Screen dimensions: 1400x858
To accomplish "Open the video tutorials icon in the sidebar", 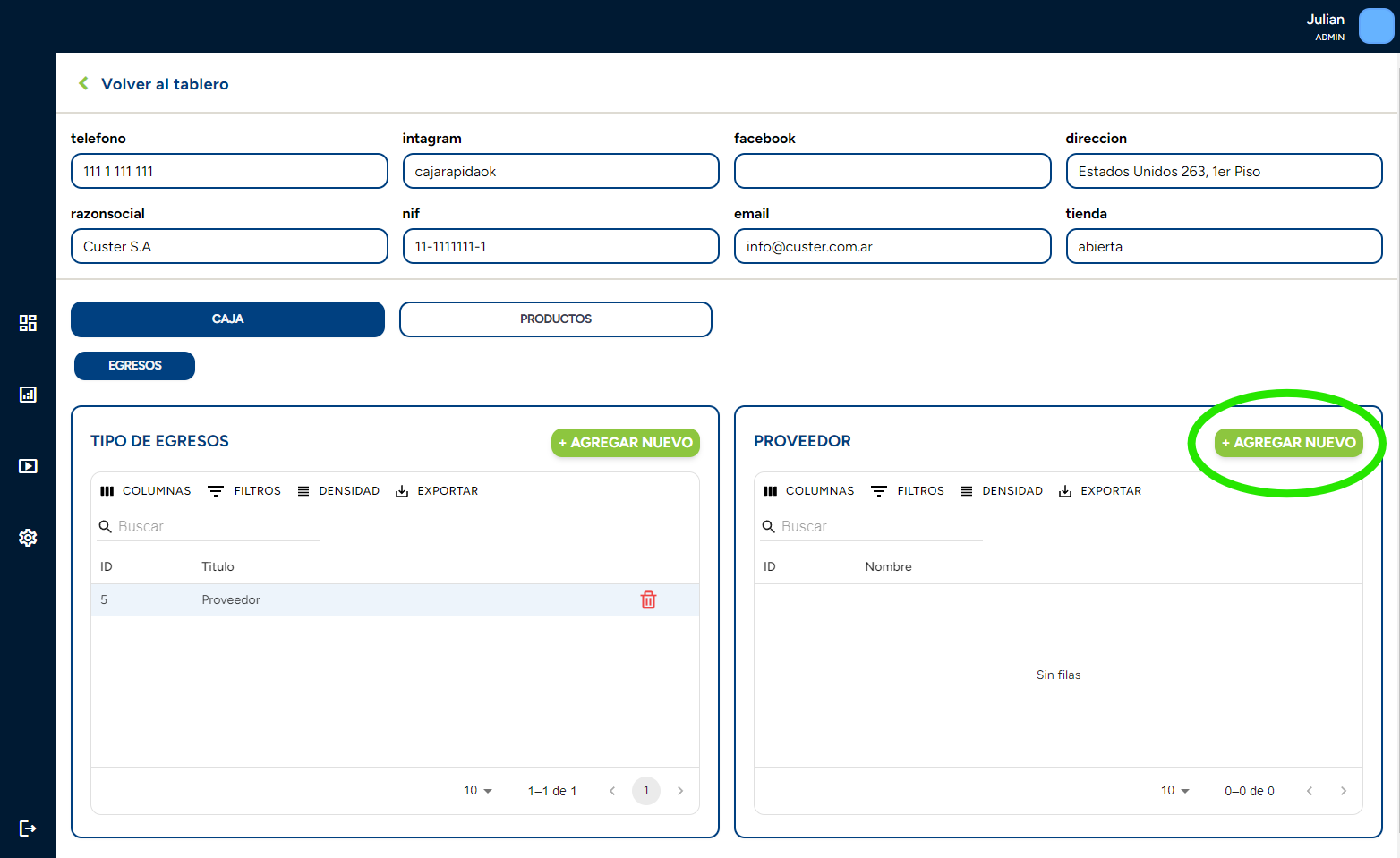I will (28, 466).
